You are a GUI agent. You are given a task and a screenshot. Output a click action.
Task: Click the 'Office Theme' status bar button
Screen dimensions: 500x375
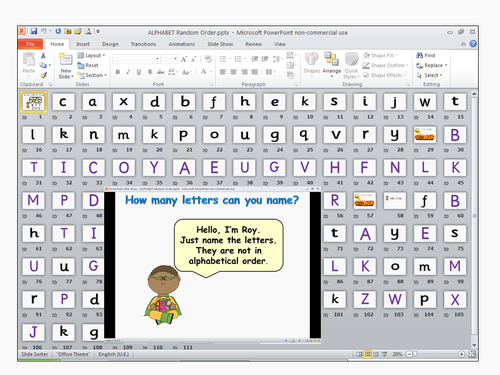pyautogui.click(x=73, y=354)
